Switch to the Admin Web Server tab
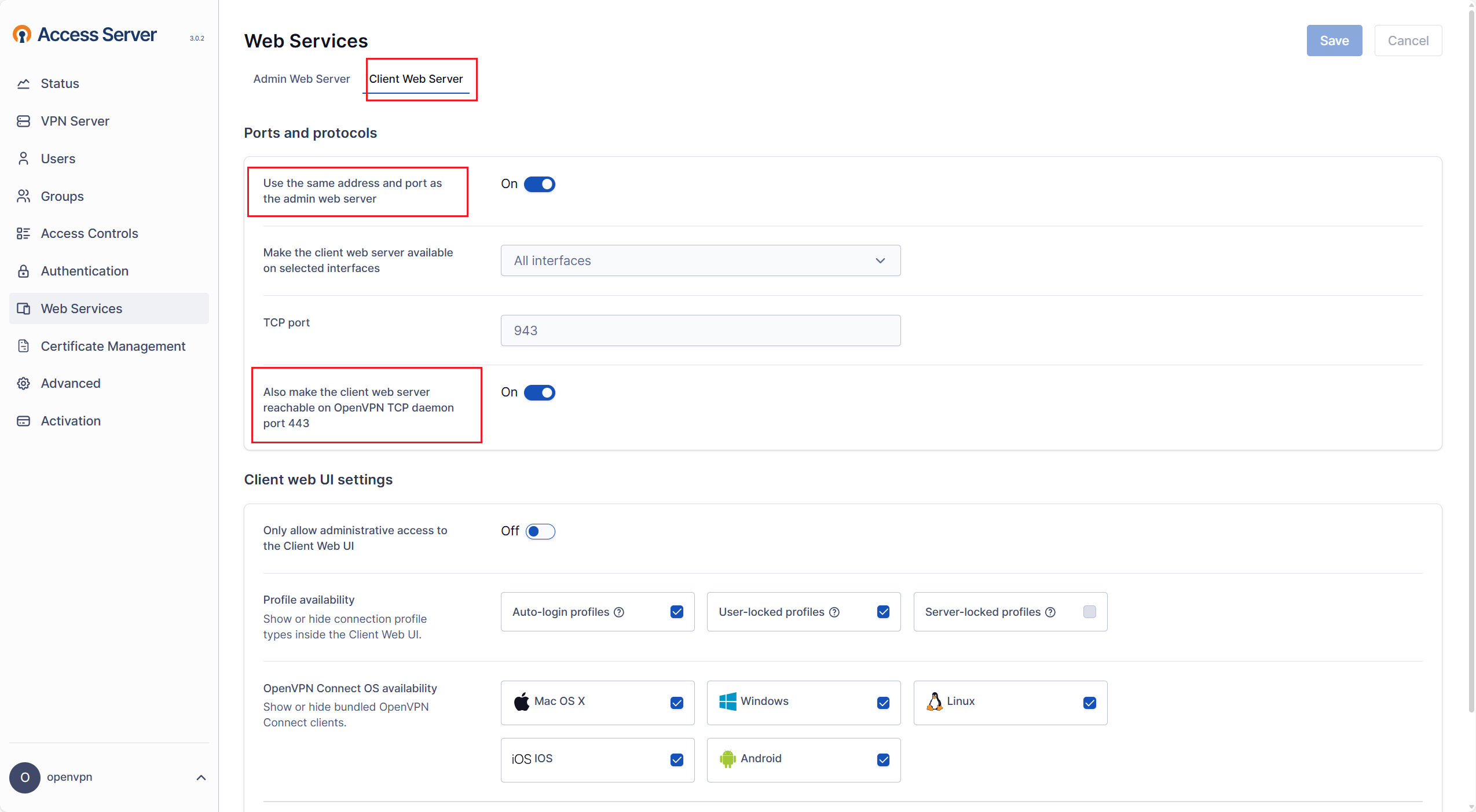Image resolution: width=1476 pixels, height=812 pixels. pyautogui.click(x=301, y=79)
